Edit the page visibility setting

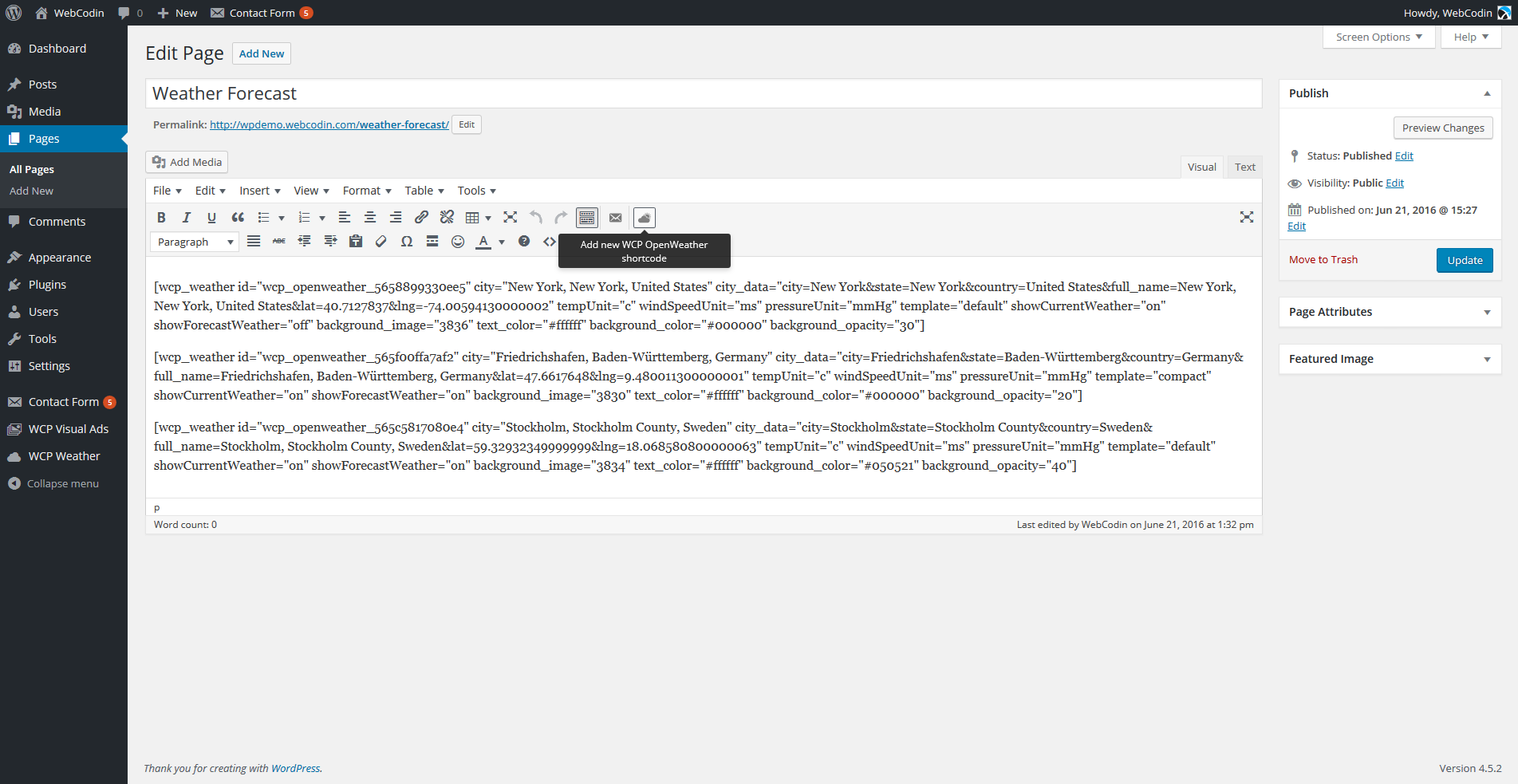pyautogui.click(x=1394, y=183)
